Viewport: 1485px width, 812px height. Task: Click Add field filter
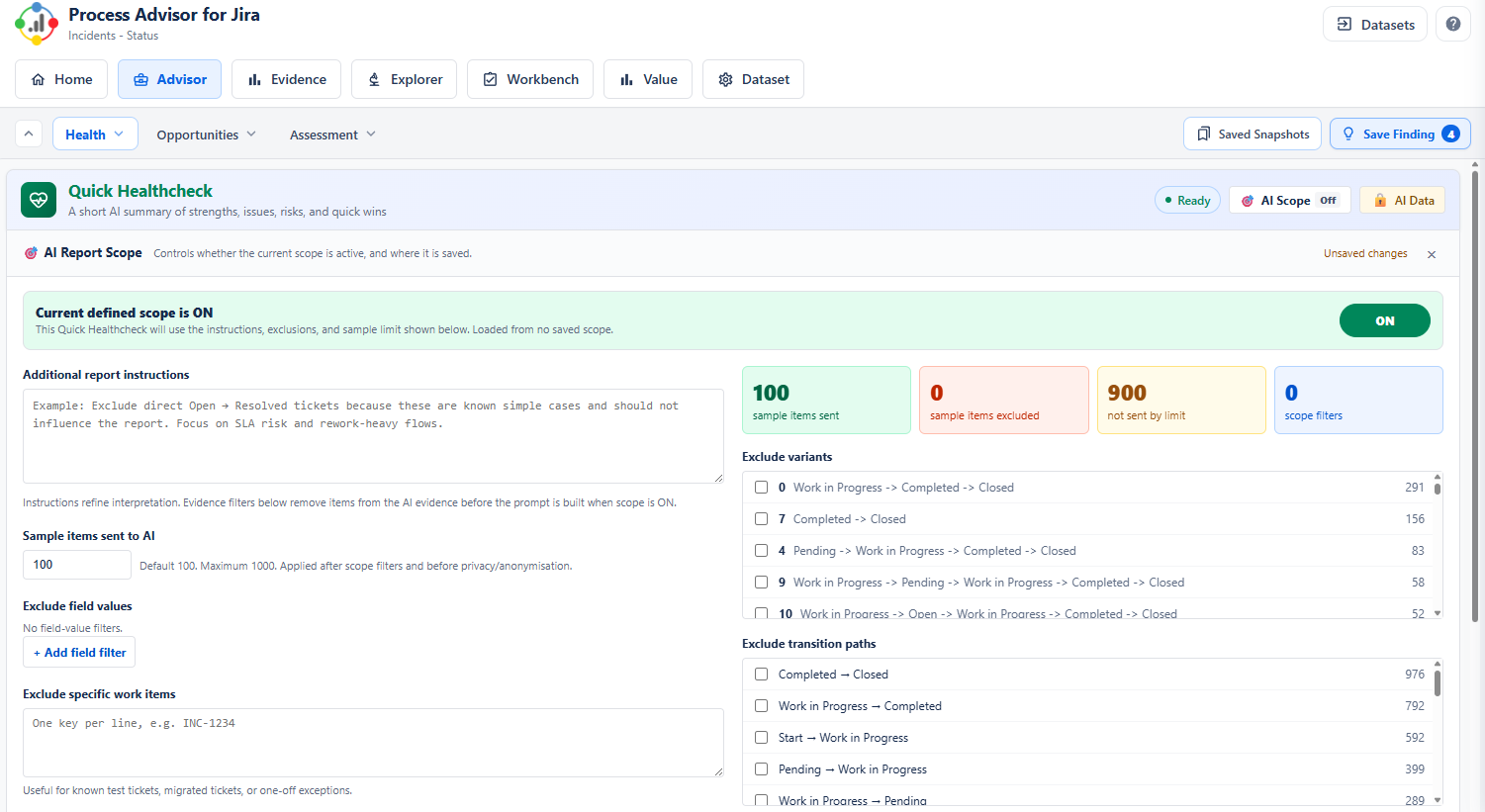(x=79, y=653)
